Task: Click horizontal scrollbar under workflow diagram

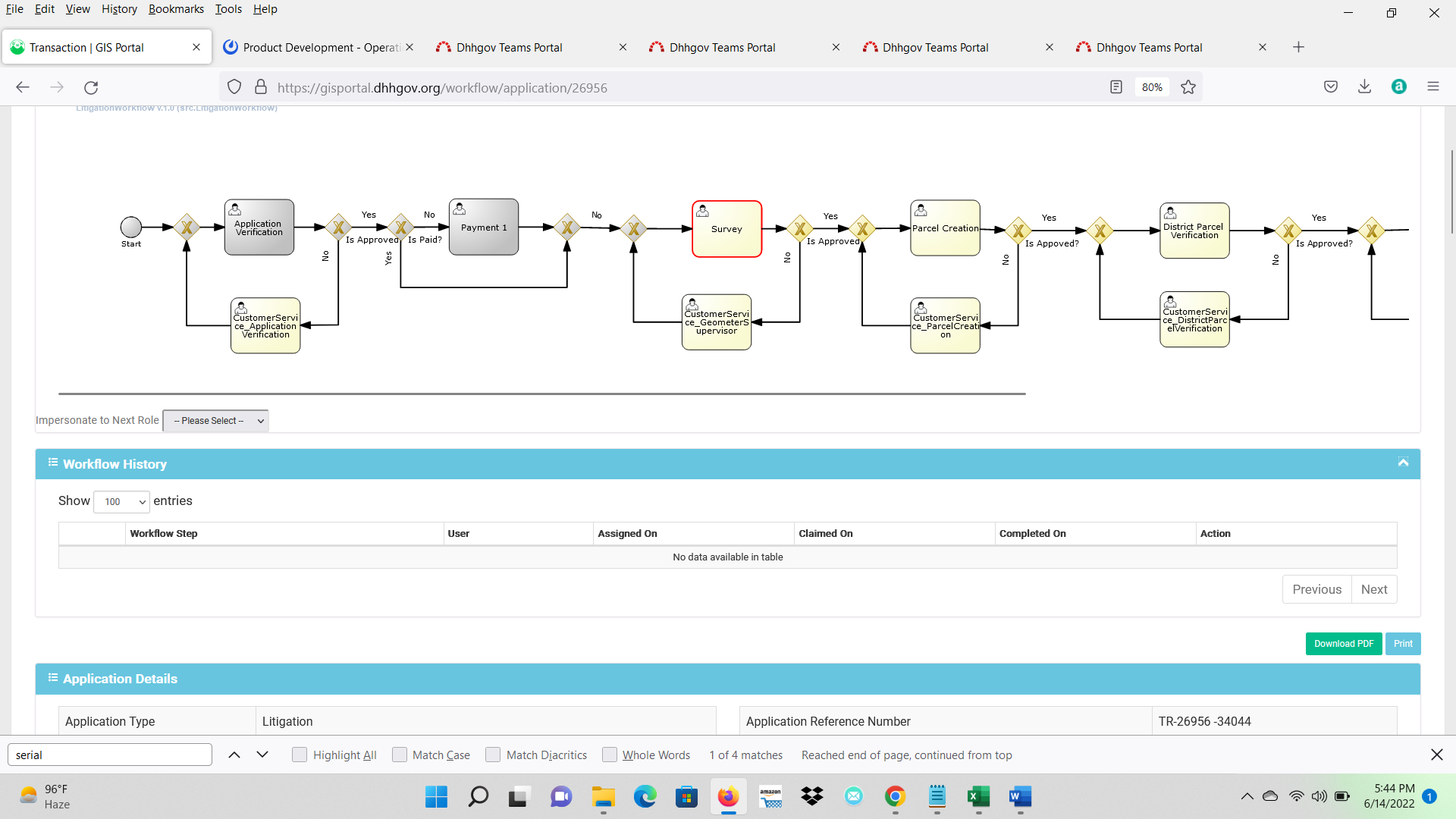Action: point(542,394)
